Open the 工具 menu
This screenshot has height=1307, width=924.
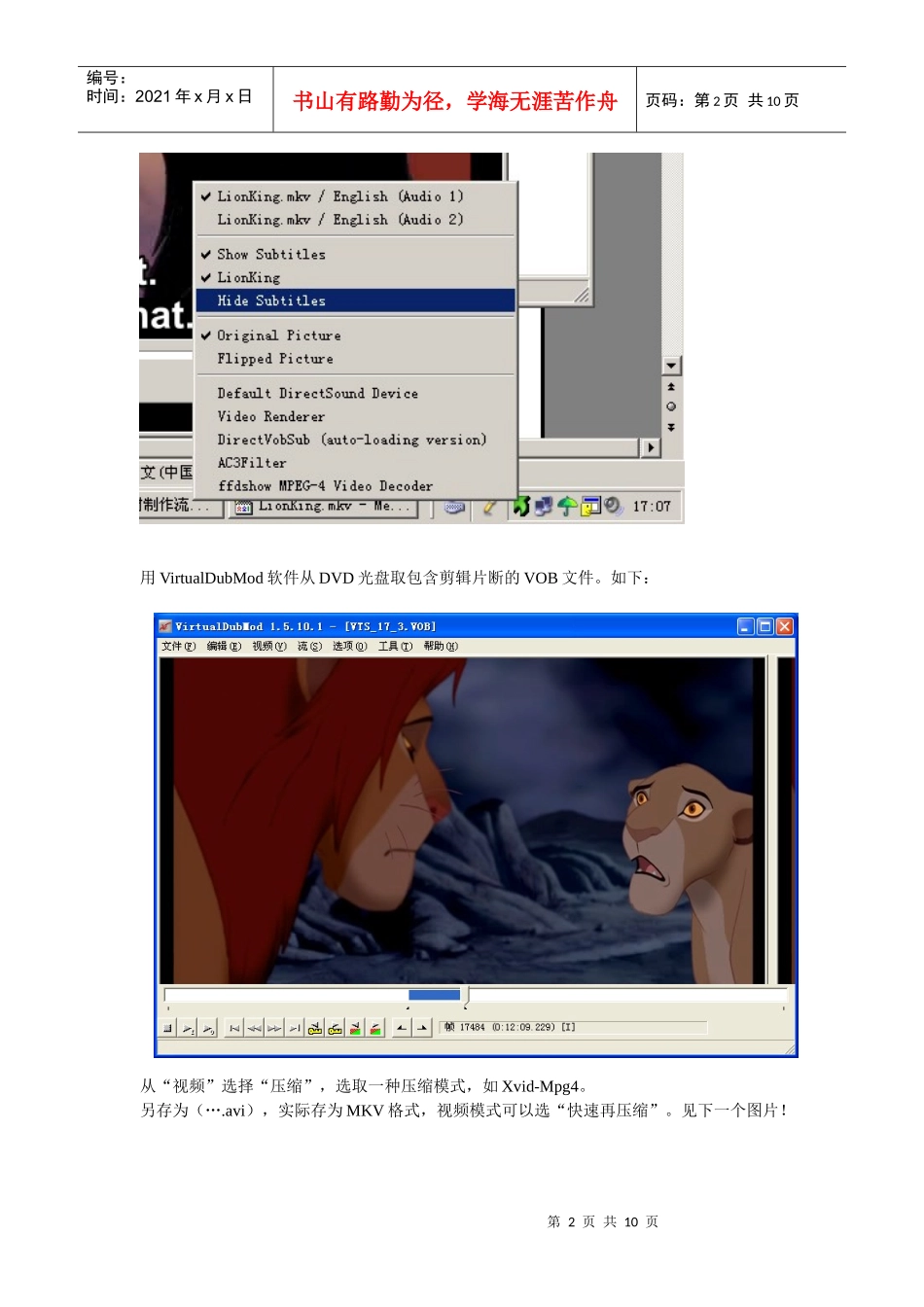[395, 647]
